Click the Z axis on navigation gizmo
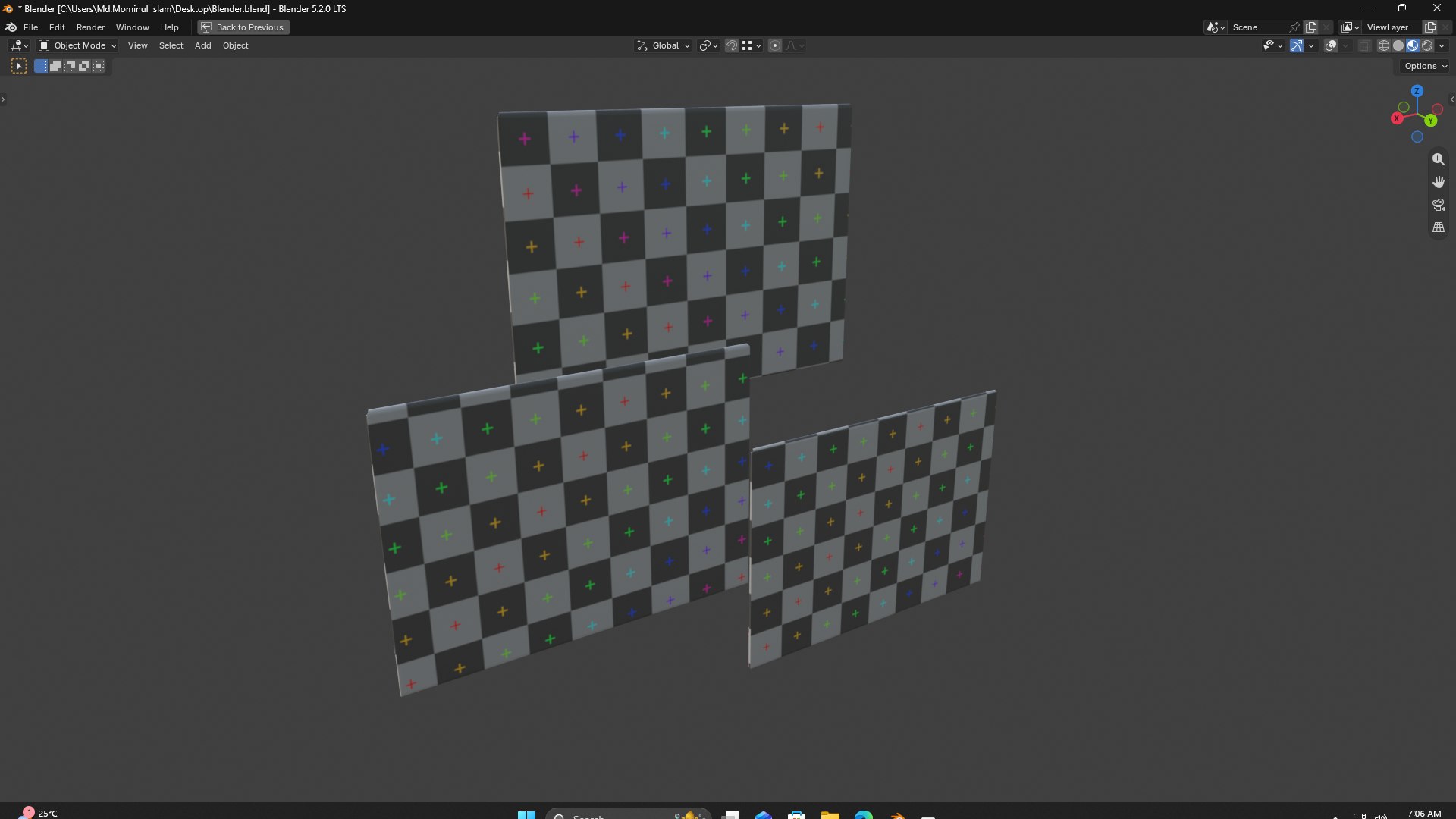Screen dimensions: 1456x819 click(x=1417, y=91)
